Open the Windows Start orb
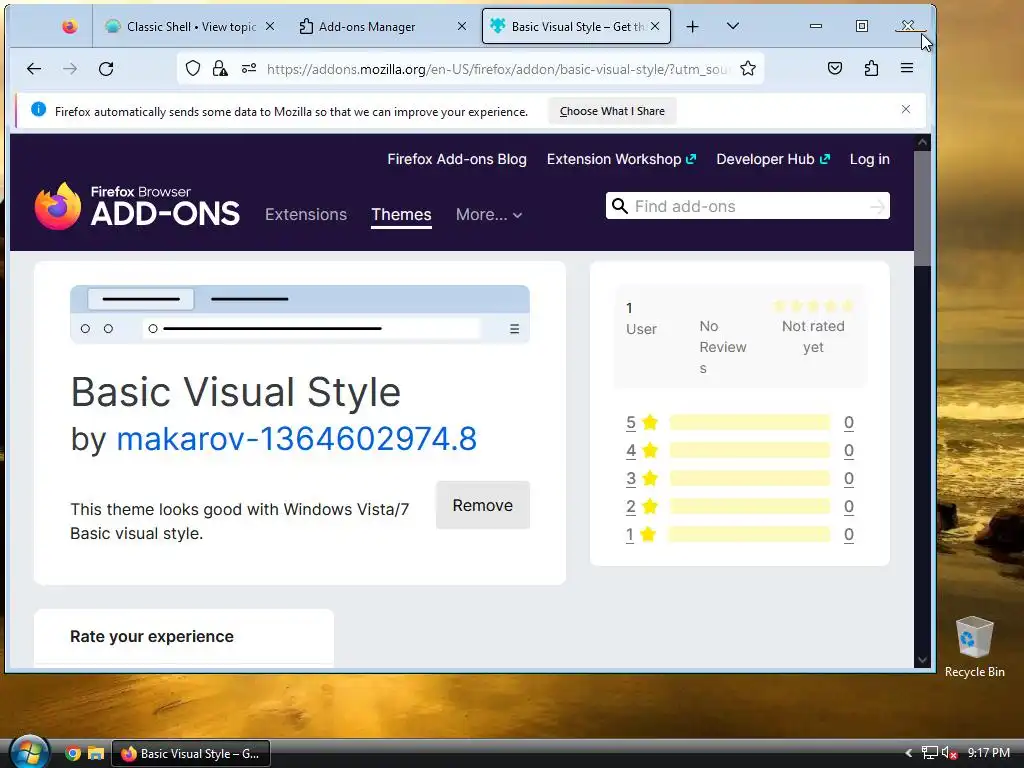The height and width of the screenshot is (768, 1024). 29,752
